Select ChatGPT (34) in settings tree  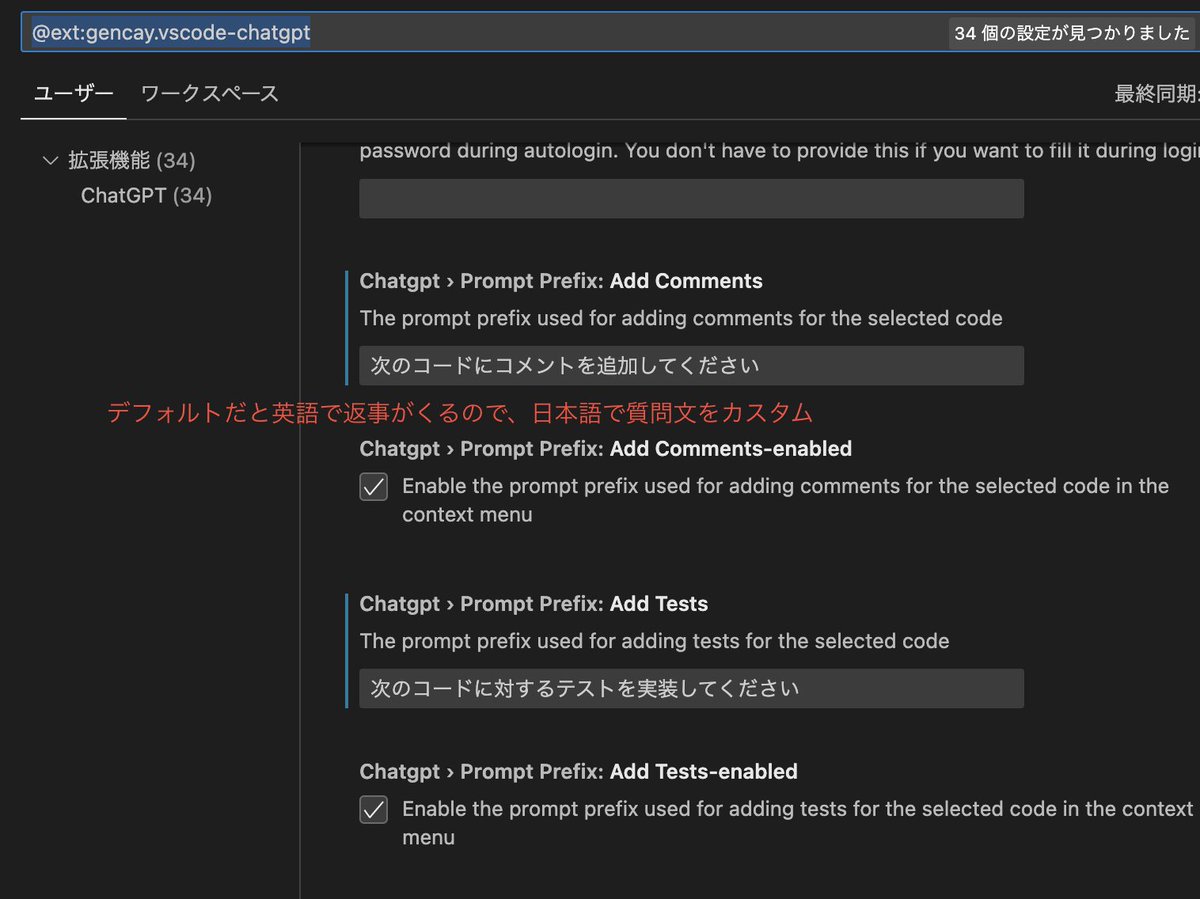(146, 196)
